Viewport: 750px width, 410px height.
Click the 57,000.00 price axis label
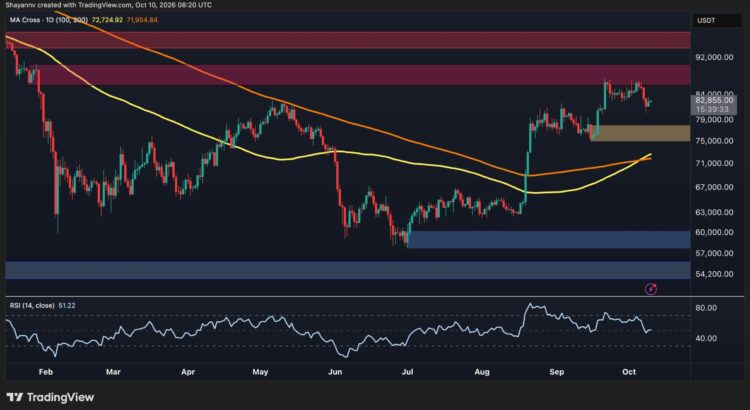pos(715,253)
